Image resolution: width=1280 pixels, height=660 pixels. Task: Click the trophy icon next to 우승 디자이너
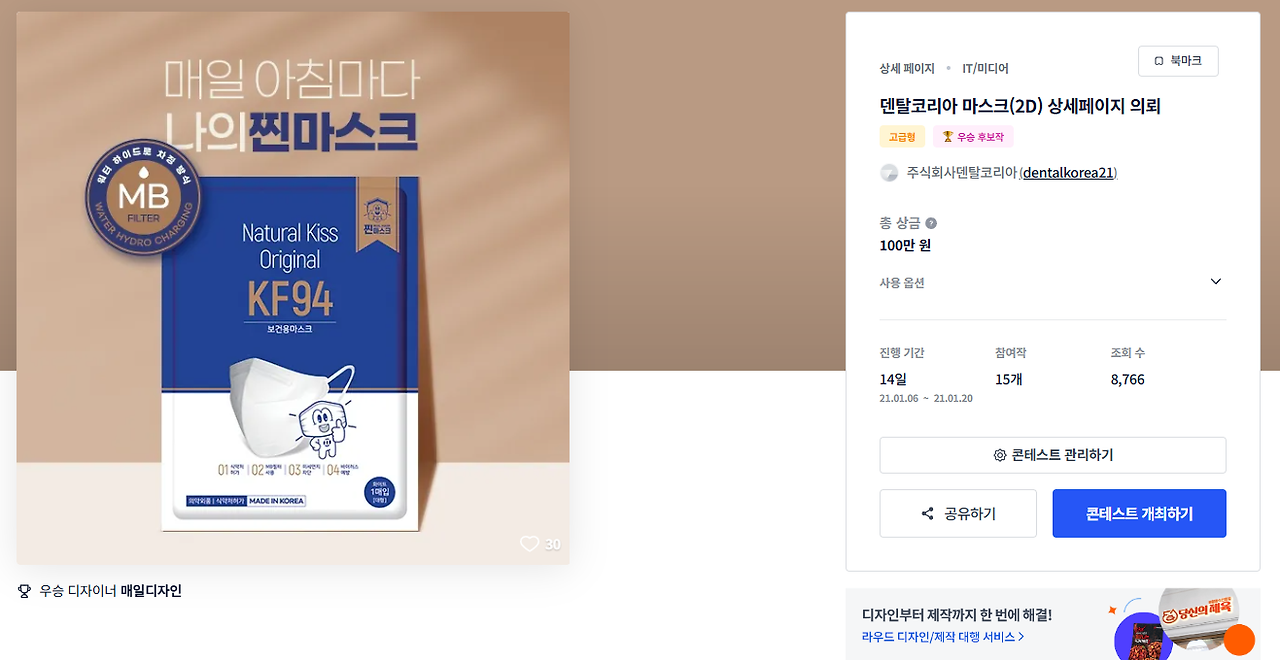[25, 591]
